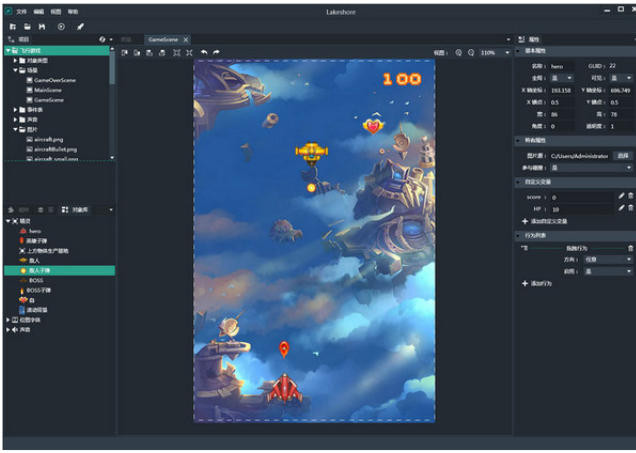636x453 pixels.
Task: Select the 滚动背景 scrolling background object
Action: point(37,310)
